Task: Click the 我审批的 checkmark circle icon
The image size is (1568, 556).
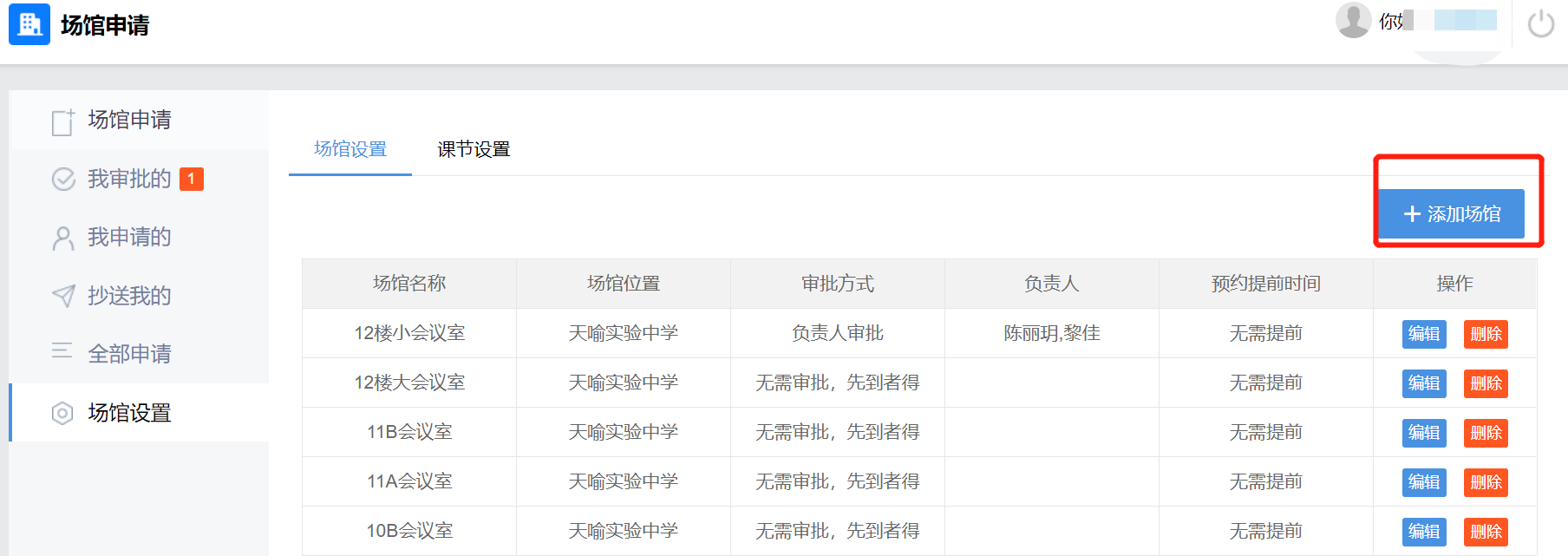Action: coord(63,180)
